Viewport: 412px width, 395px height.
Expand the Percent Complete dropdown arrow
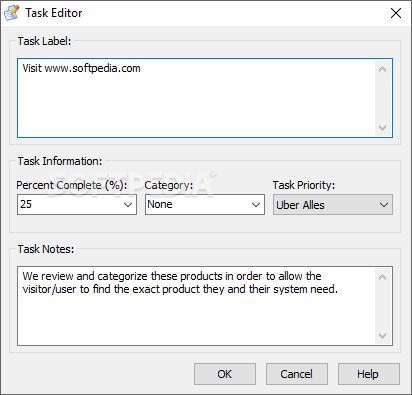pyautogui.click(x=128, y=205)
